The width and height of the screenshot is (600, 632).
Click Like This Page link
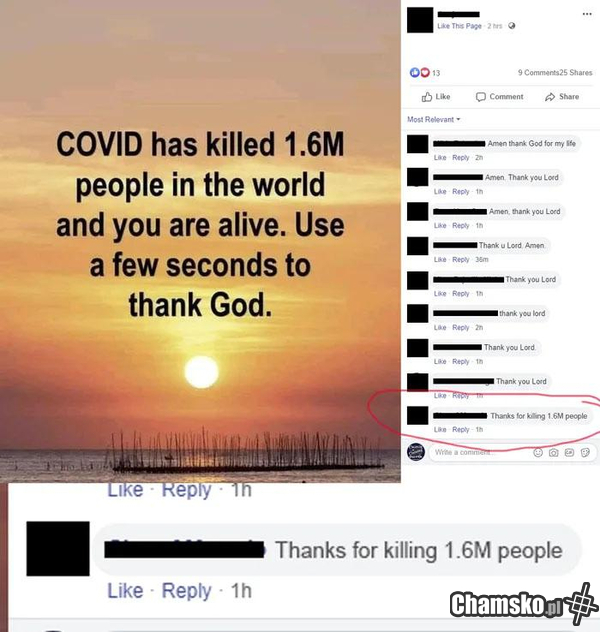tap(459, 26)
